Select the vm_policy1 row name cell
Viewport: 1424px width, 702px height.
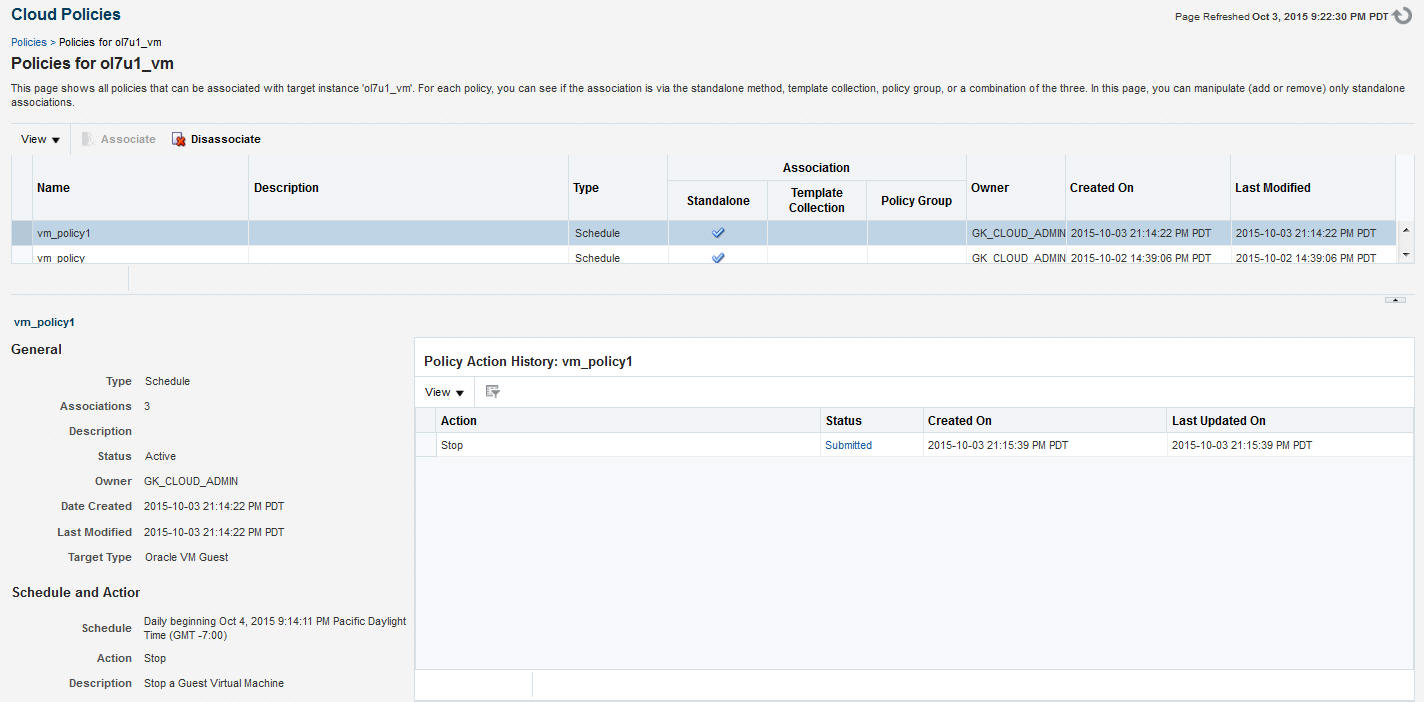coord(140,233)
